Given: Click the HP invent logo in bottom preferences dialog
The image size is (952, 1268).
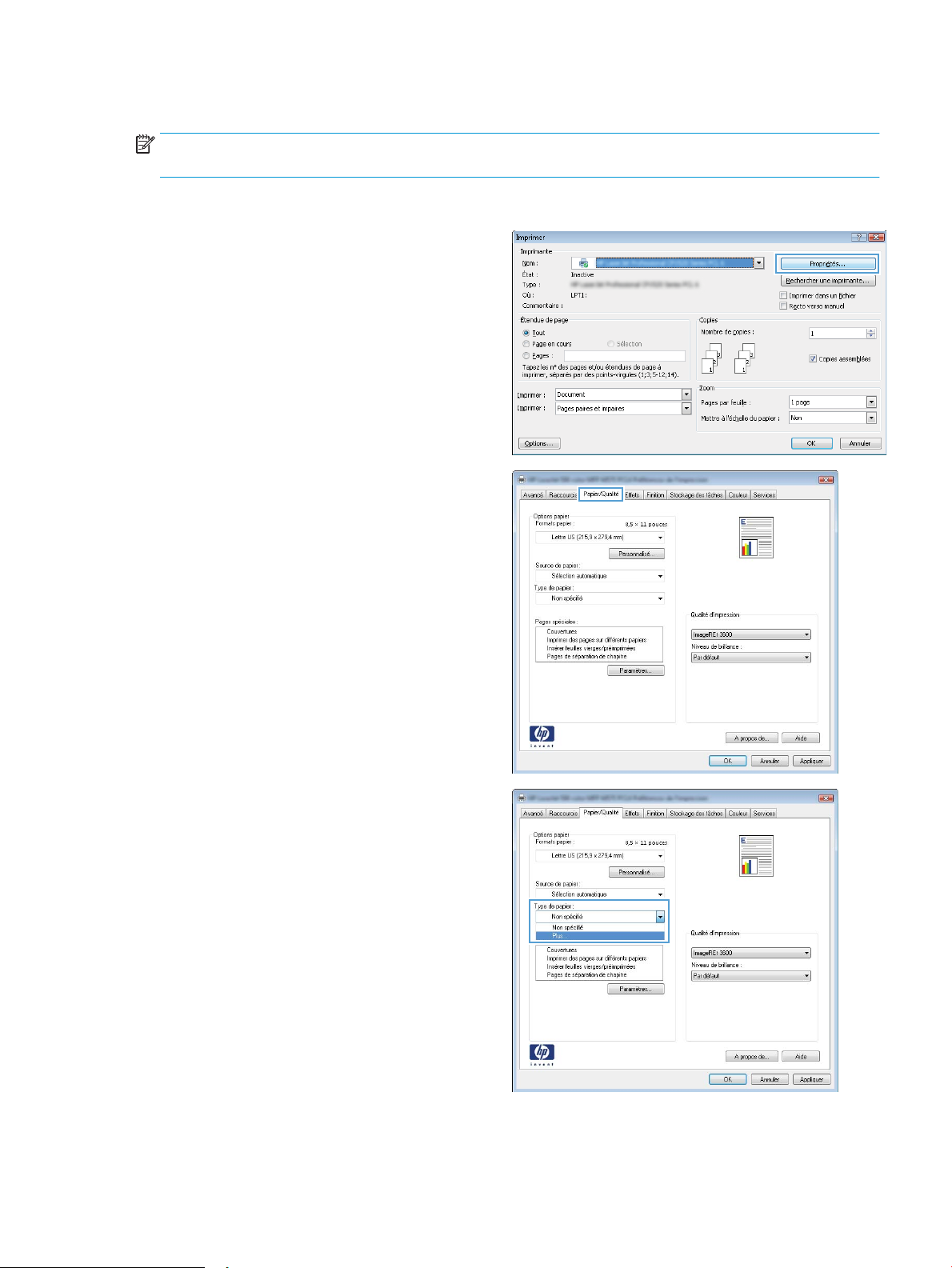Looking at the screenshot, I should [x=542, y=1054].
